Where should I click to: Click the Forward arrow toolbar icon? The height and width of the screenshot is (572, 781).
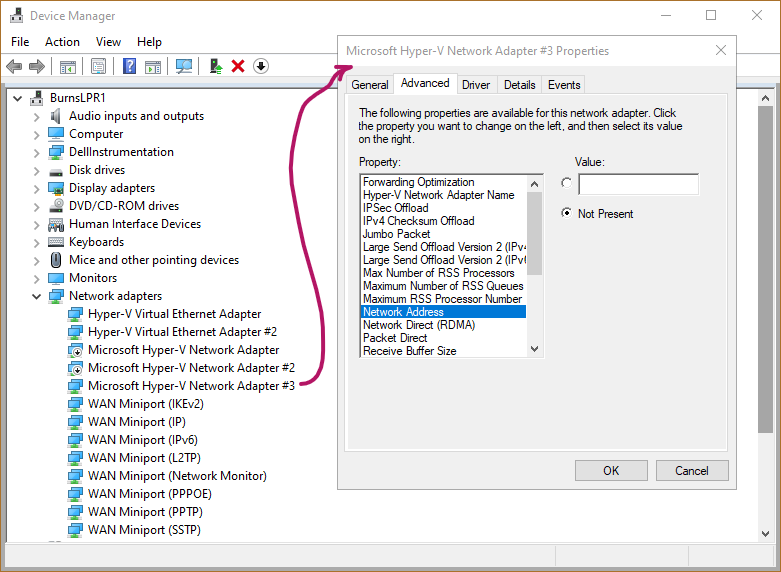coord(37,66)
